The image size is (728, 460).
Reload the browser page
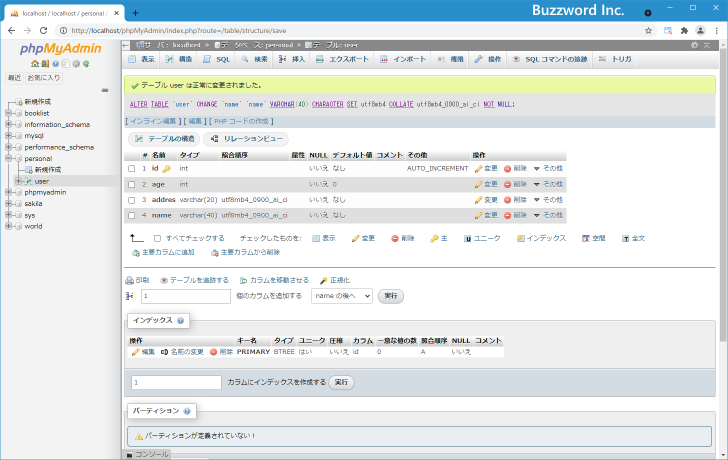point(43,31)
